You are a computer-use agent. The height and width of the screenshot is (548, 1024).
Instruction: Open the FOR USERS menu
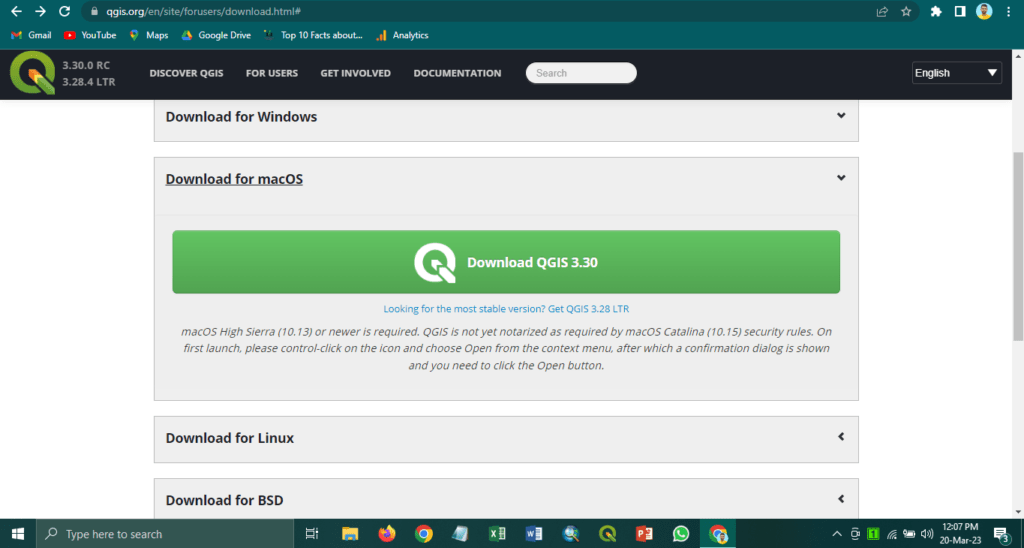pos(272,73)
